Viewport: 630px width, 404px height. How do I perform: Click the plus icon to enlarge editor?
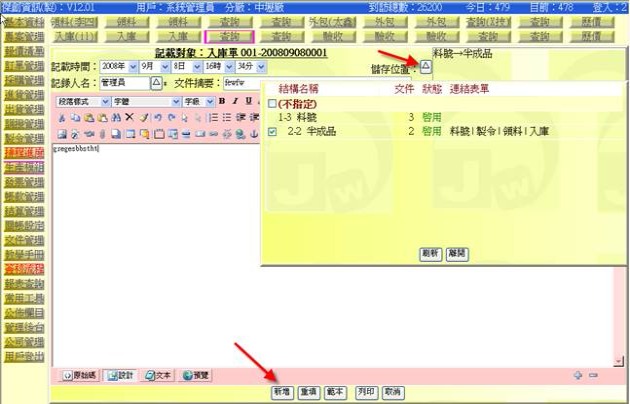[x=578, y=375]
